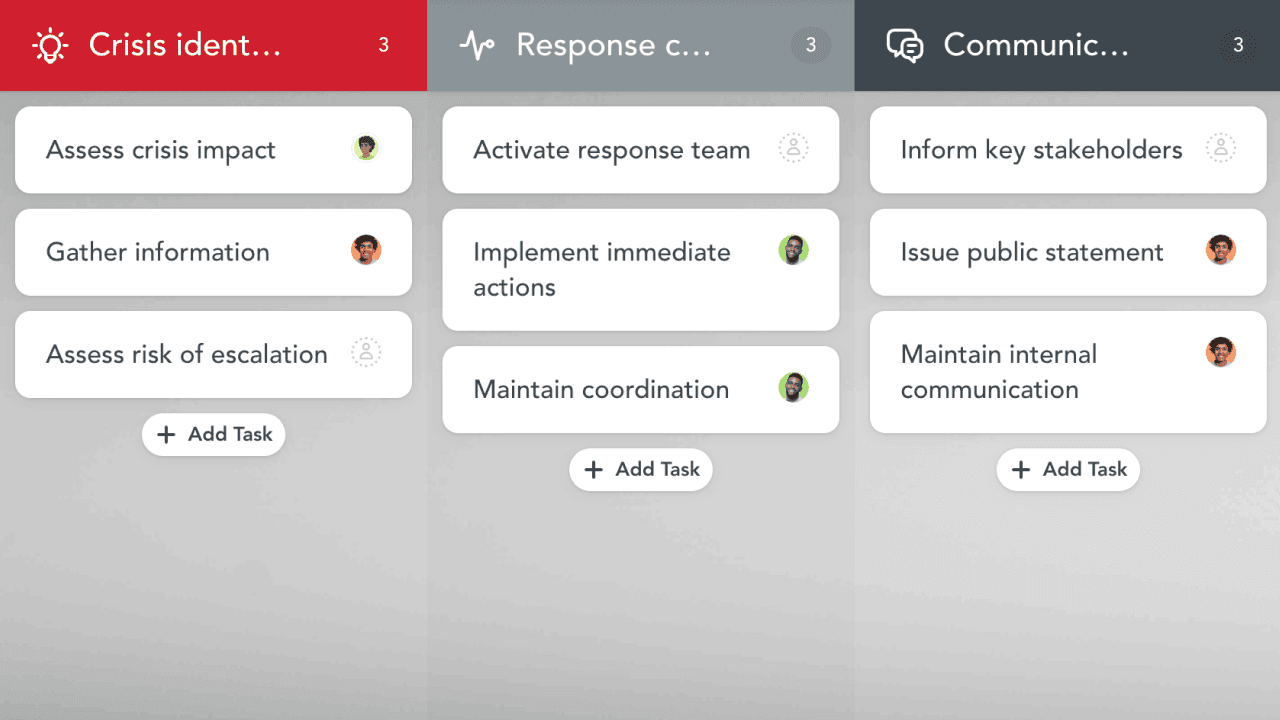This screenshot has height=720, width=1280.
Task: Click the pulse icon in Response column header
Action: [x=477, y=45]
